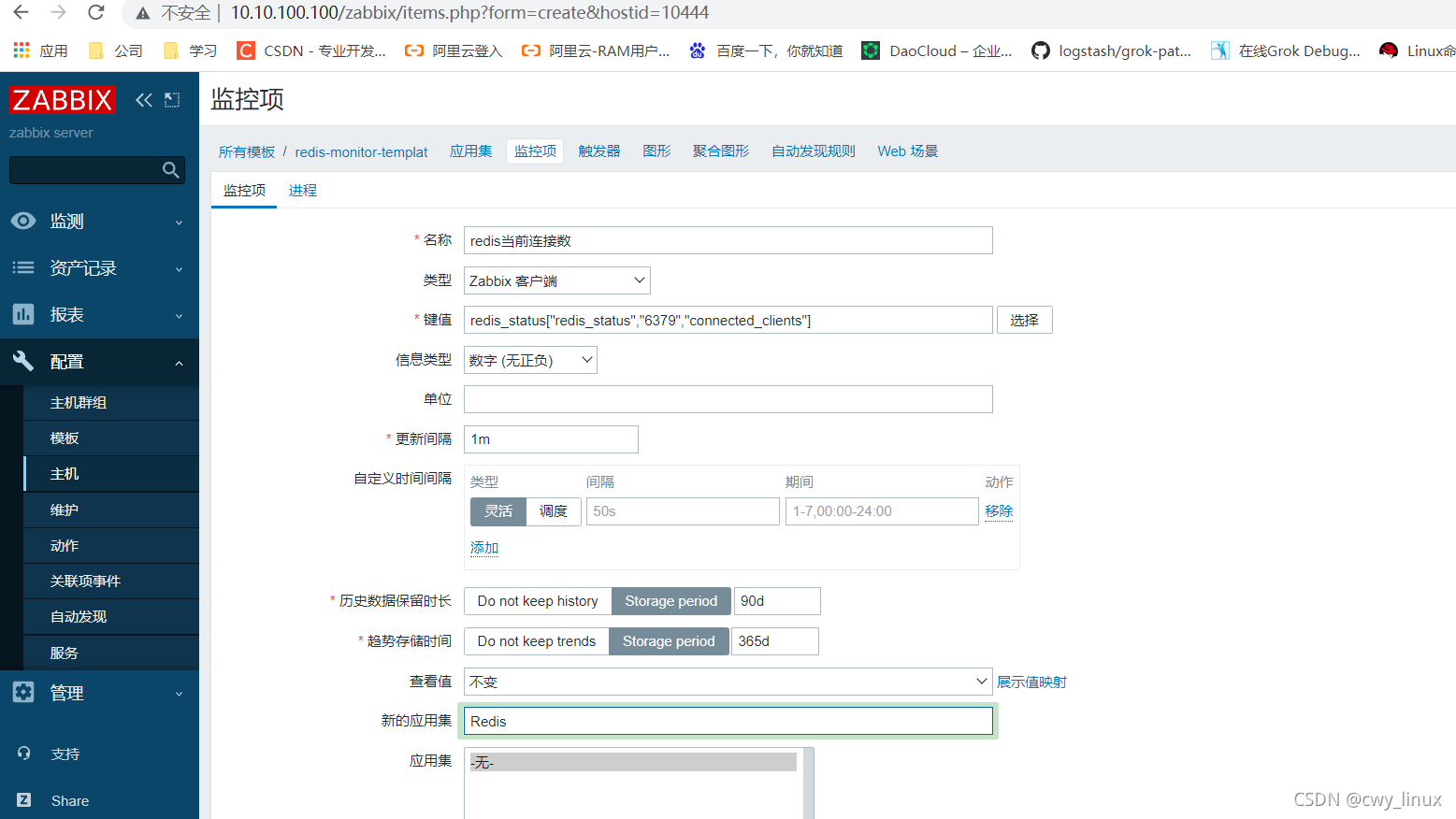Click the eye icon for 监测
The height and width of the screenshot is (819, 1456).
tap(23, 221)
